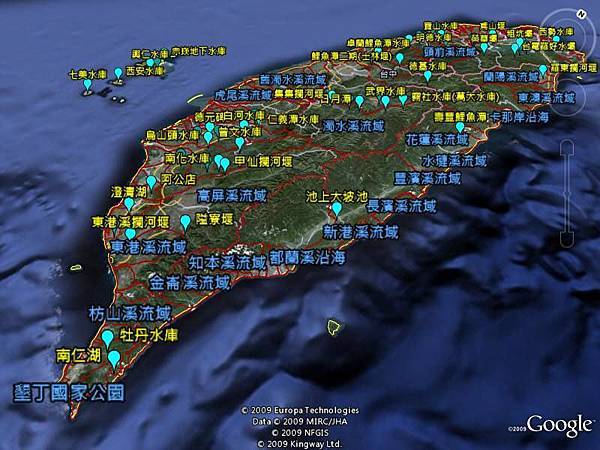Click the 豐濱溪流域 label
Screen dimensions: 600x450
pyautogui.click(x=428, y=178)
